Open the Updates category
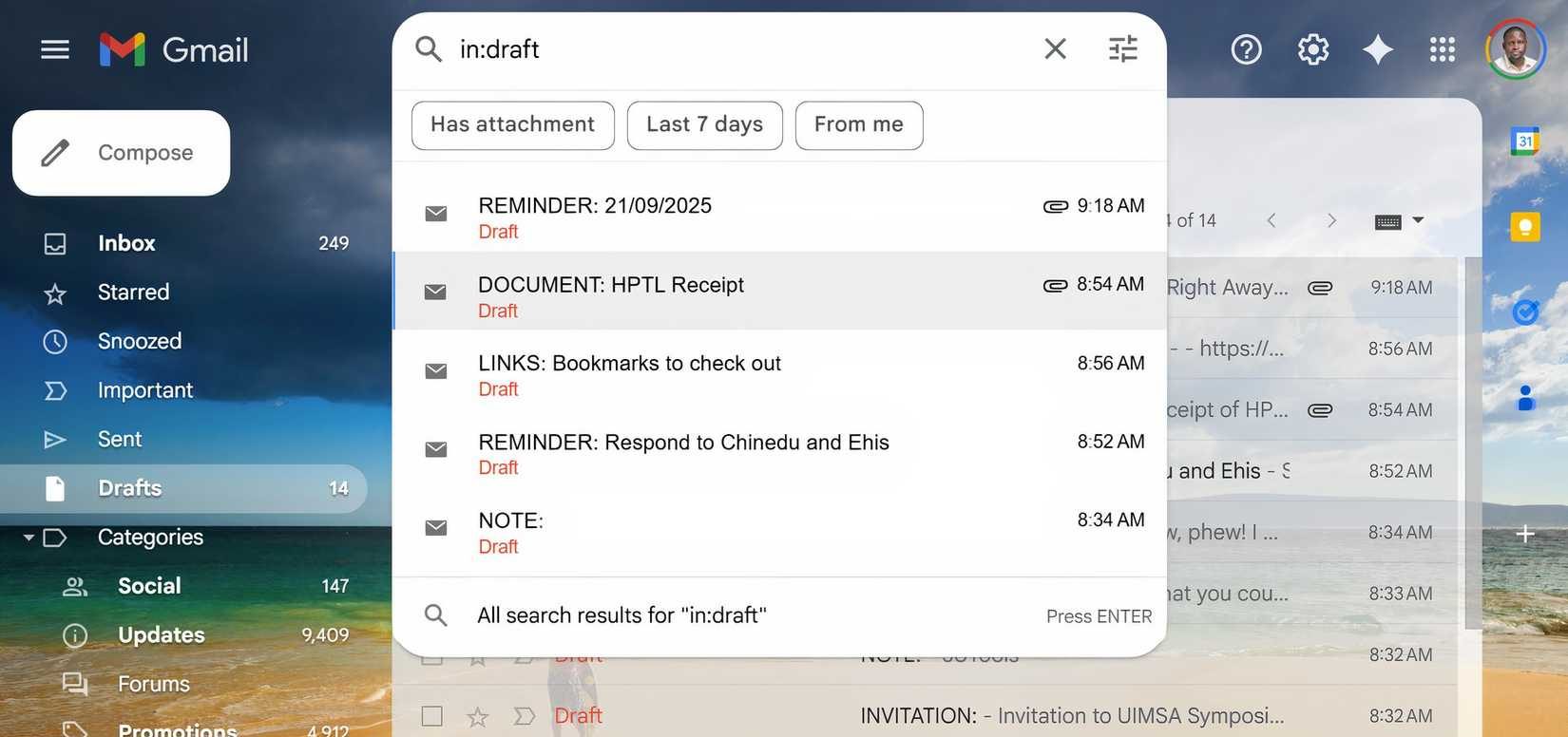 183,635
